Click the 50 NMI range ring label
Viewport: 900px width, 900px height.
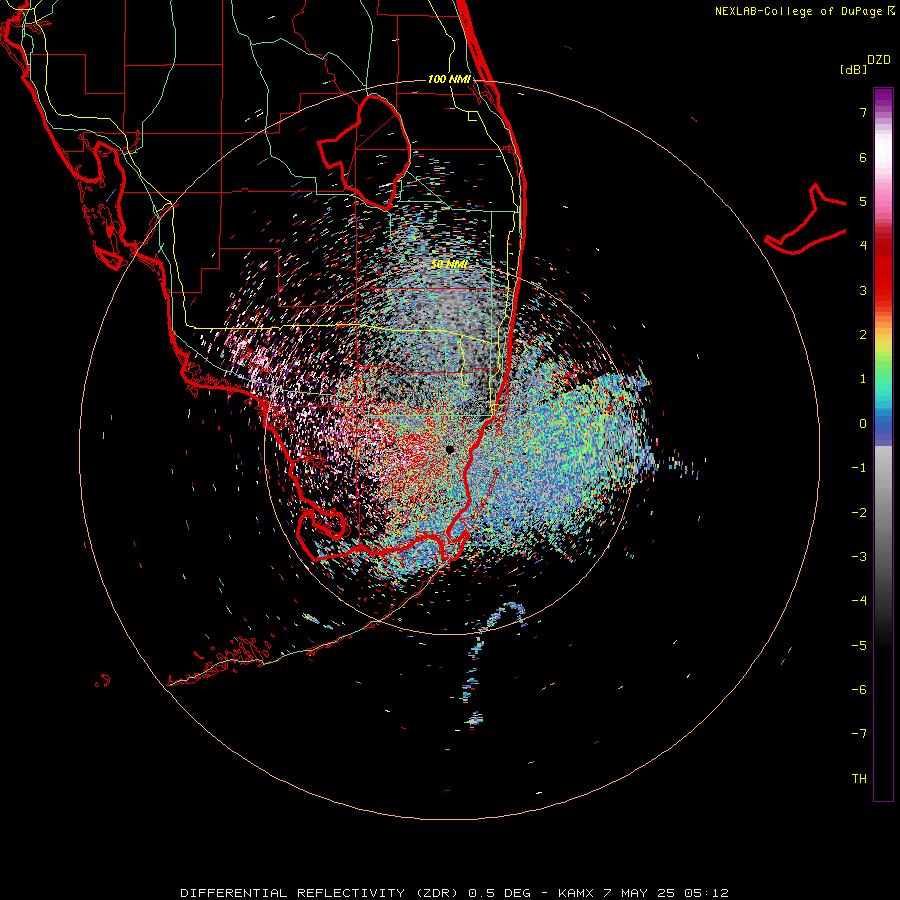tap(449, 265)
